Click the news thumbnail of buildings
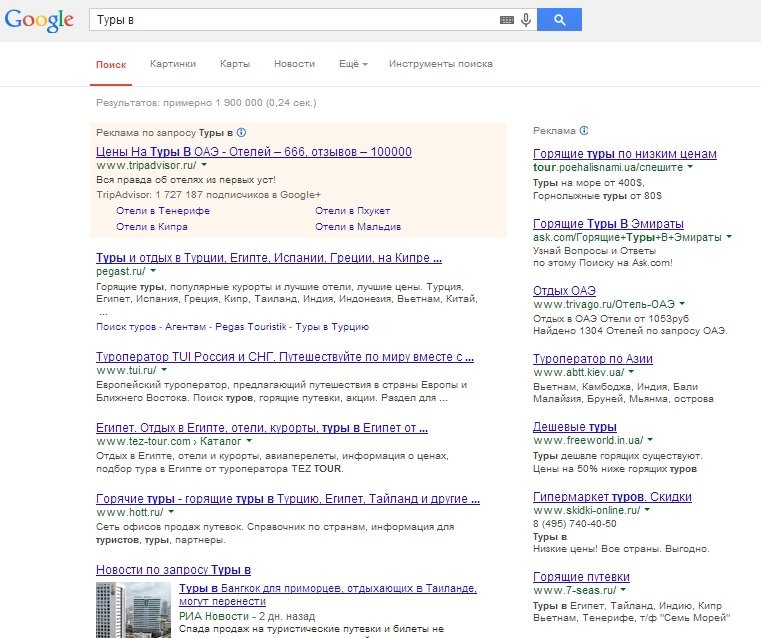 coord(133,610)
